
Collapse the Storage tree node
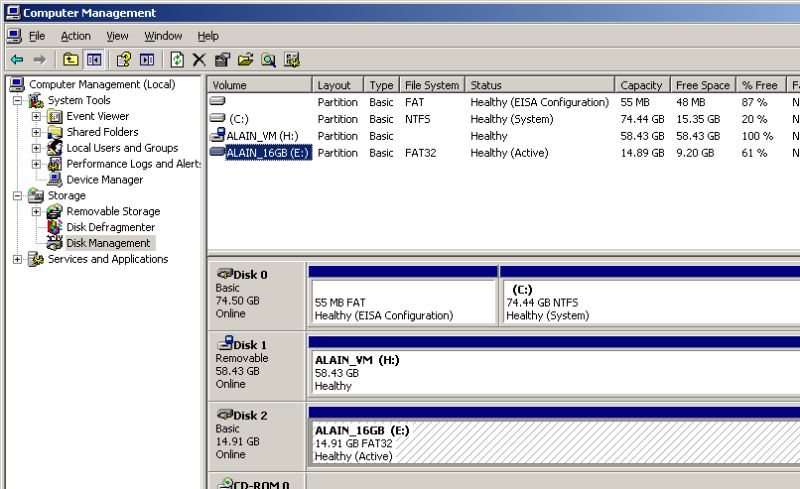(17, 195)
